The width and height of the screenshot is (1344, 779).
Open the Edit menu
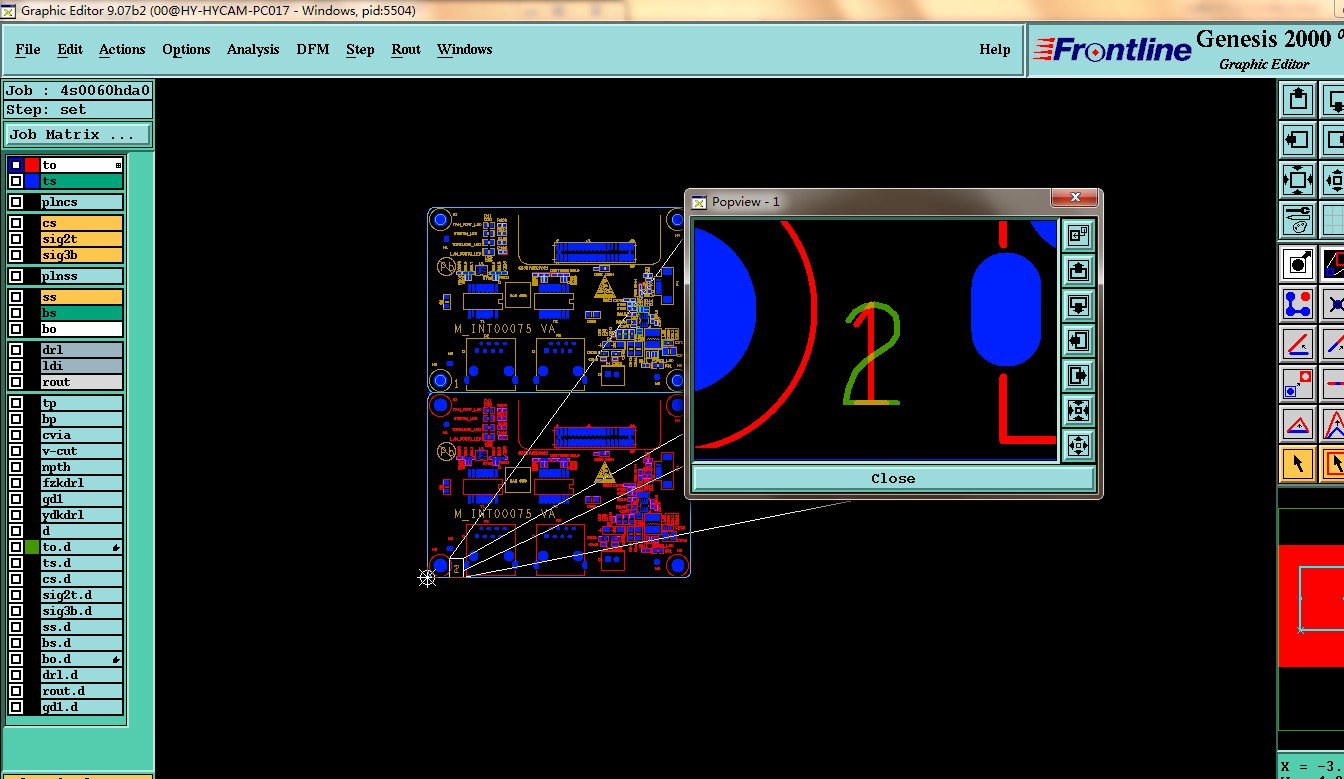[70, 49]
